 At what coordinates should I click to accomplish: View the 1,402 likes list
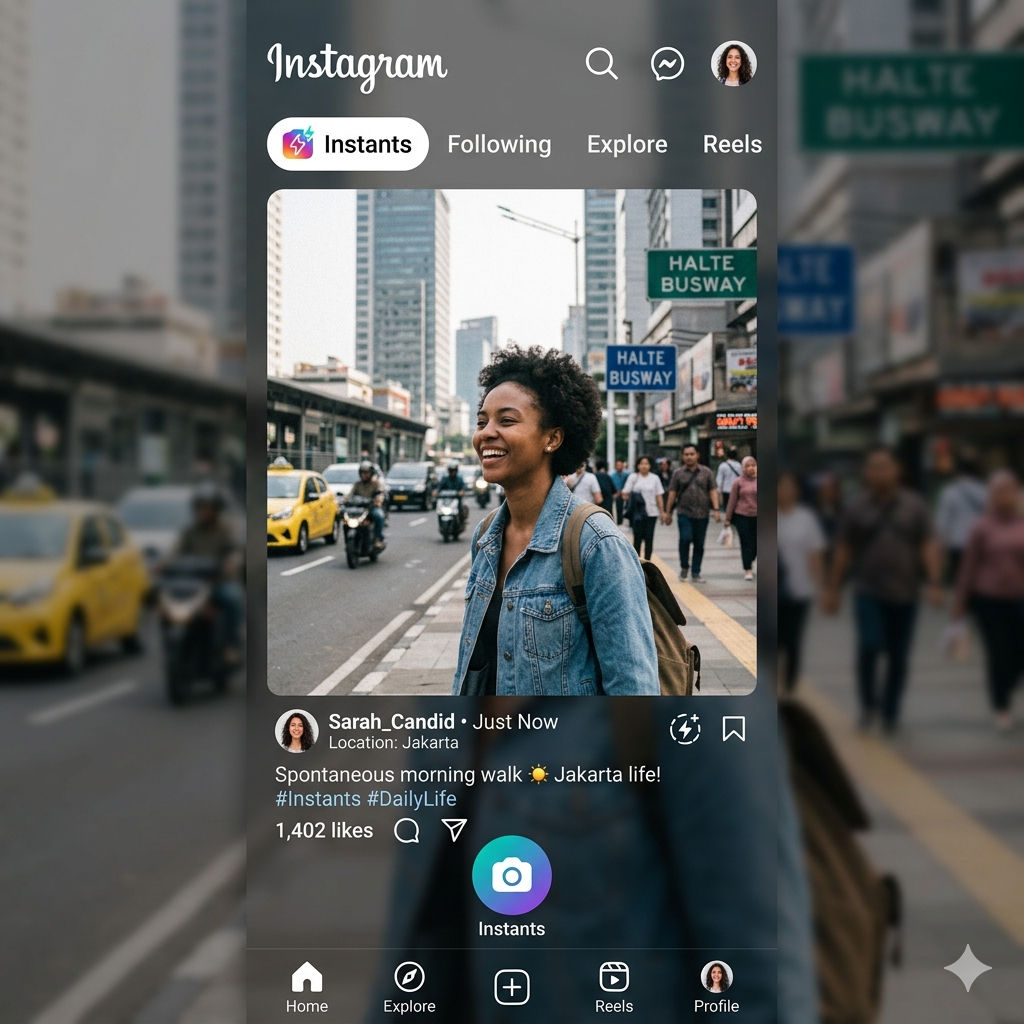(324, 830)
